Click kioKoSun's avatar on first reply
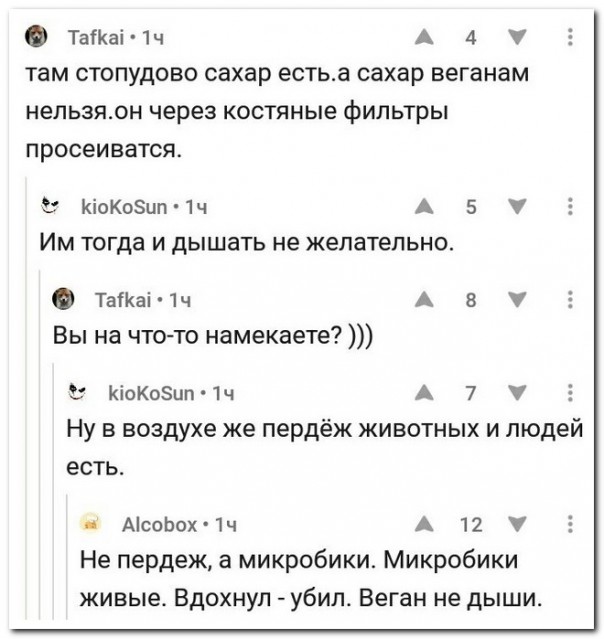604x639 pixels. click(45, 208)
